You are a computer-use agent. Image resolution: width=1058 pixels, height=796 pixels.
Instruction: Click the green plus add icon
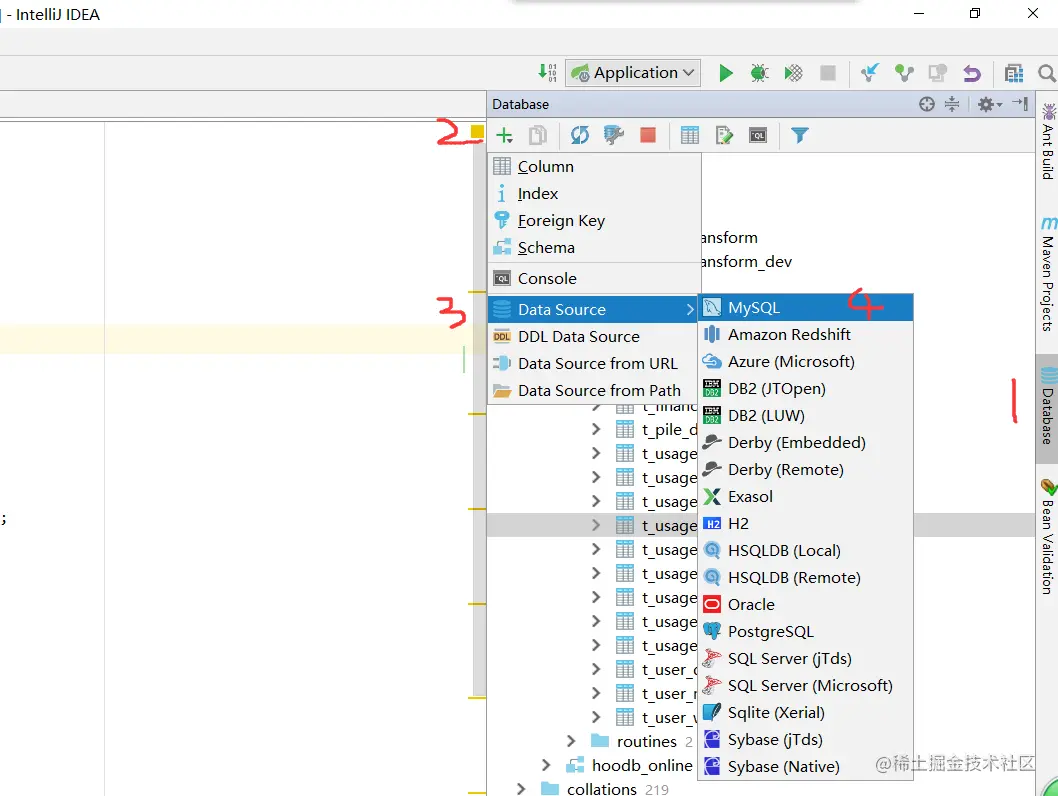click(504, 136)
